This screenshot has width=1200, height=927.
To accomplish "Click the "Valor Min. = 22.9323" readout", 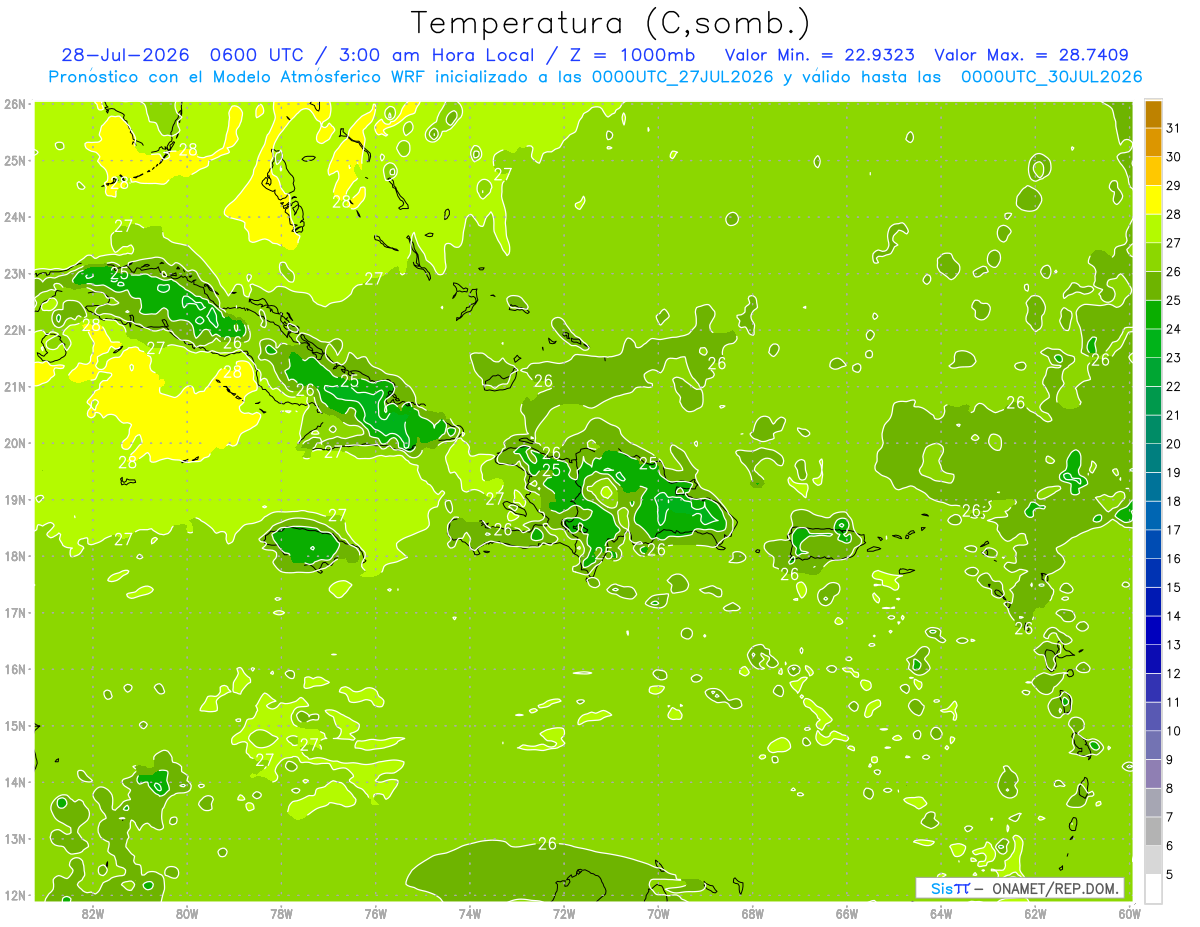I will click(819, 55).
